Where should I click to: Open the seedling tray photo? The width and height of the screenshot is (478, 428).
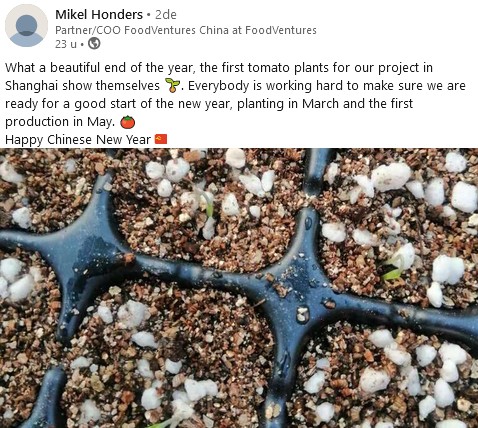[239, 288]
